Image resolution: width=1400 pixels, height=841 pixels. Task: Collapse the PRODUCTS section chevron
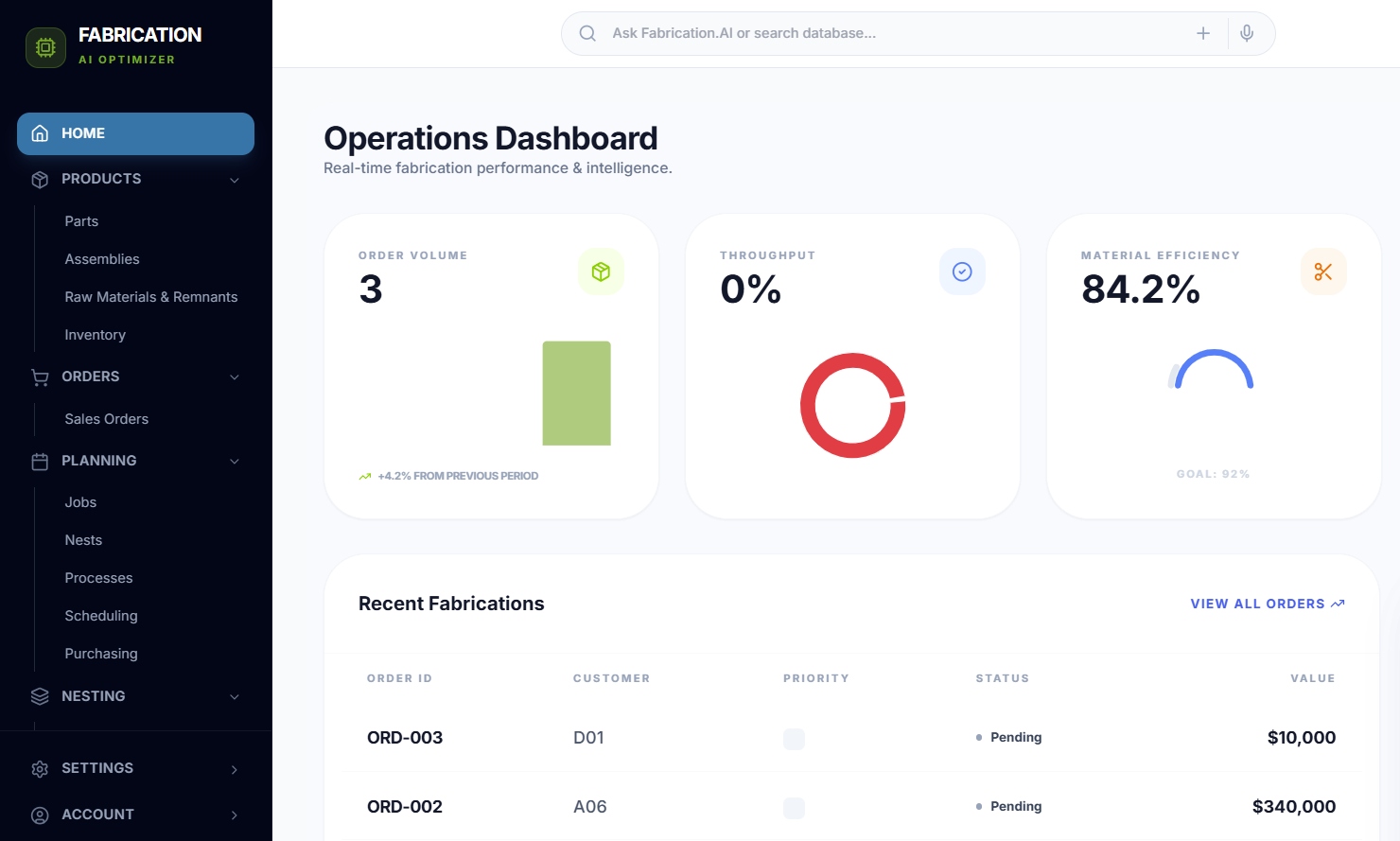(x=234, y=179)
